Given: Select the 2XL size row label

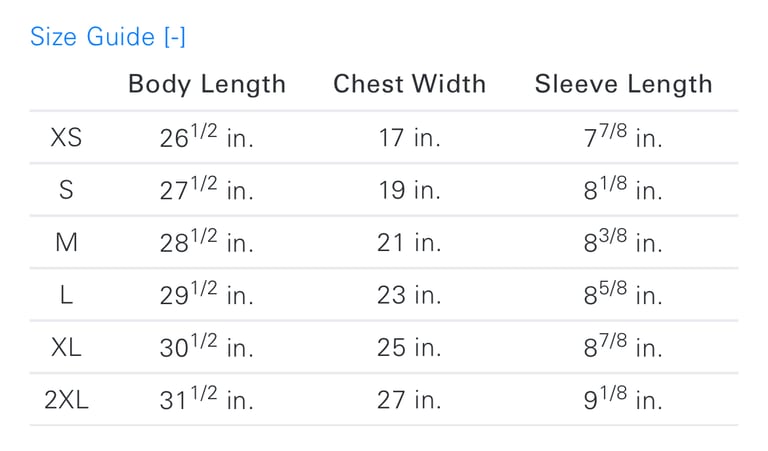Looking at the screenshot, I should pyautogui.click(x=66, y=400).
